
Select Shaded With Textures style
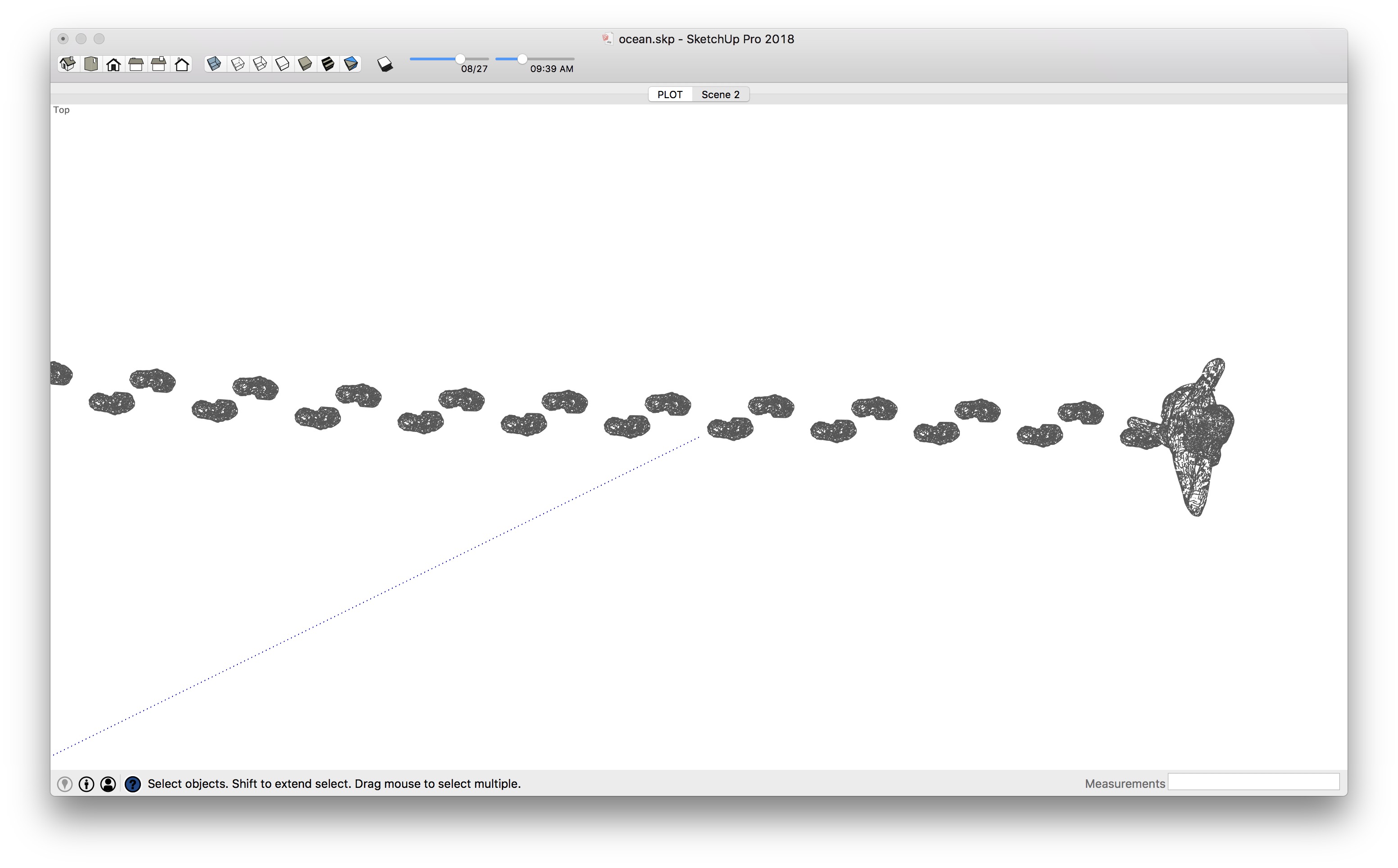point(328,64)
